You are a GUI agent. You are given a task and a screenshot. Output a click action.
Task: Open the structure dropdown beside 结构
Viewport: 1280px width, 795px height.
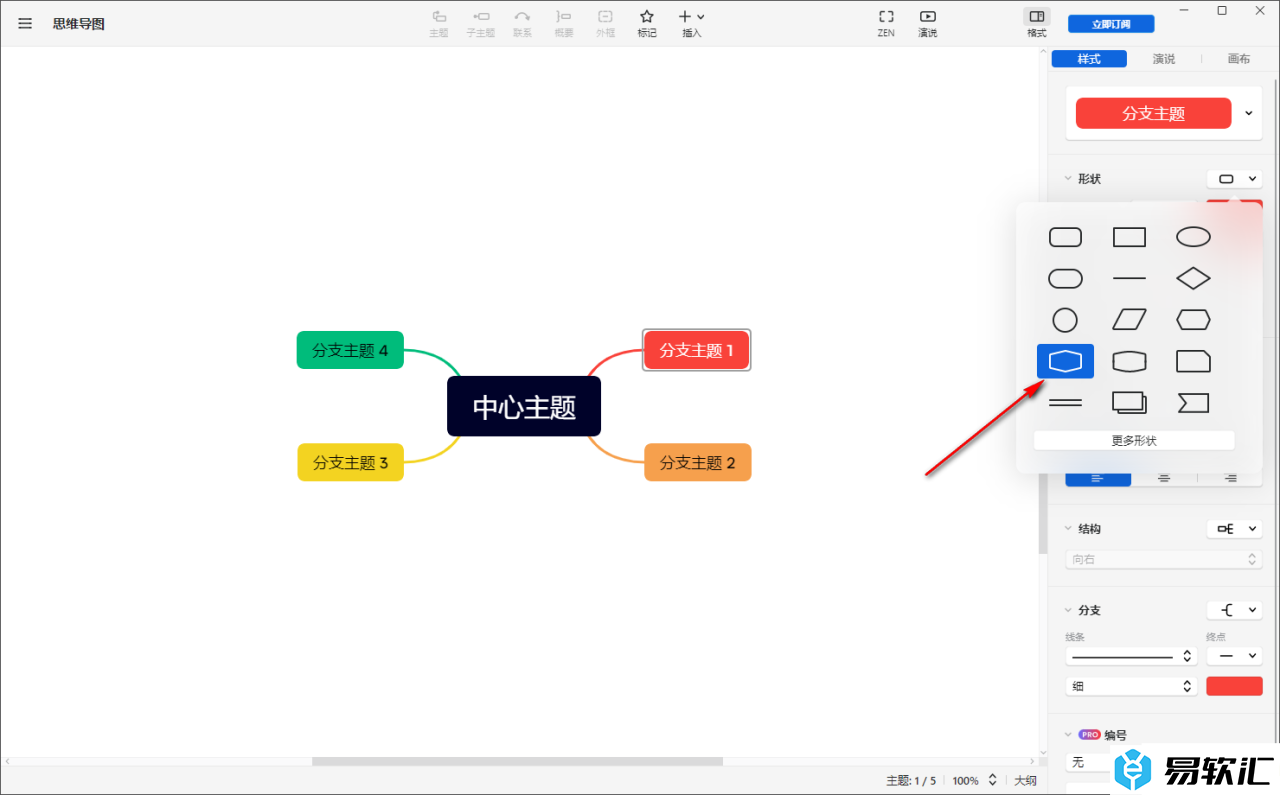(x=1235, y=528)
